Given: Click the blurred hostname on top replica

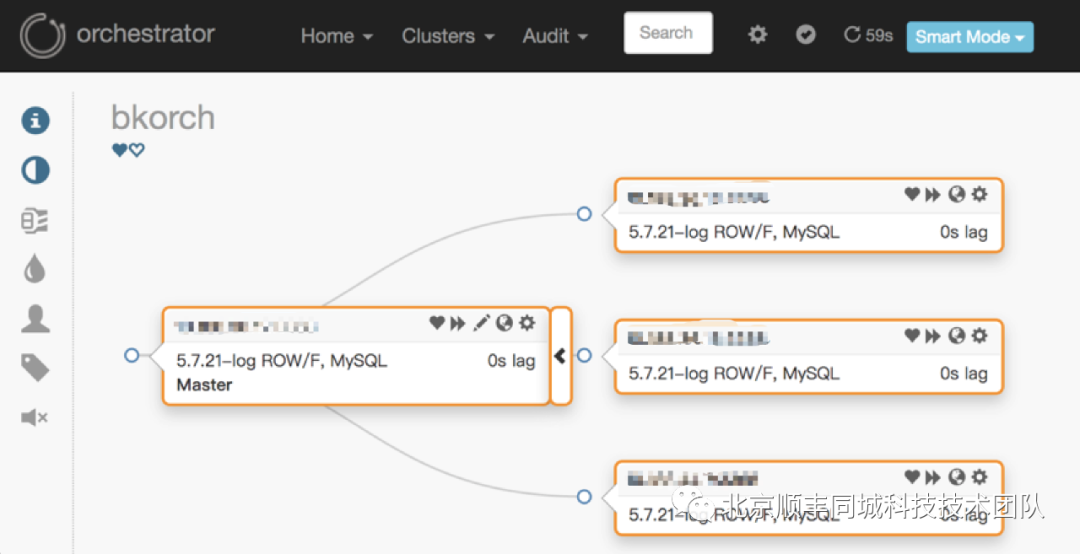Looking at the screenshot, I should (698, 198).
